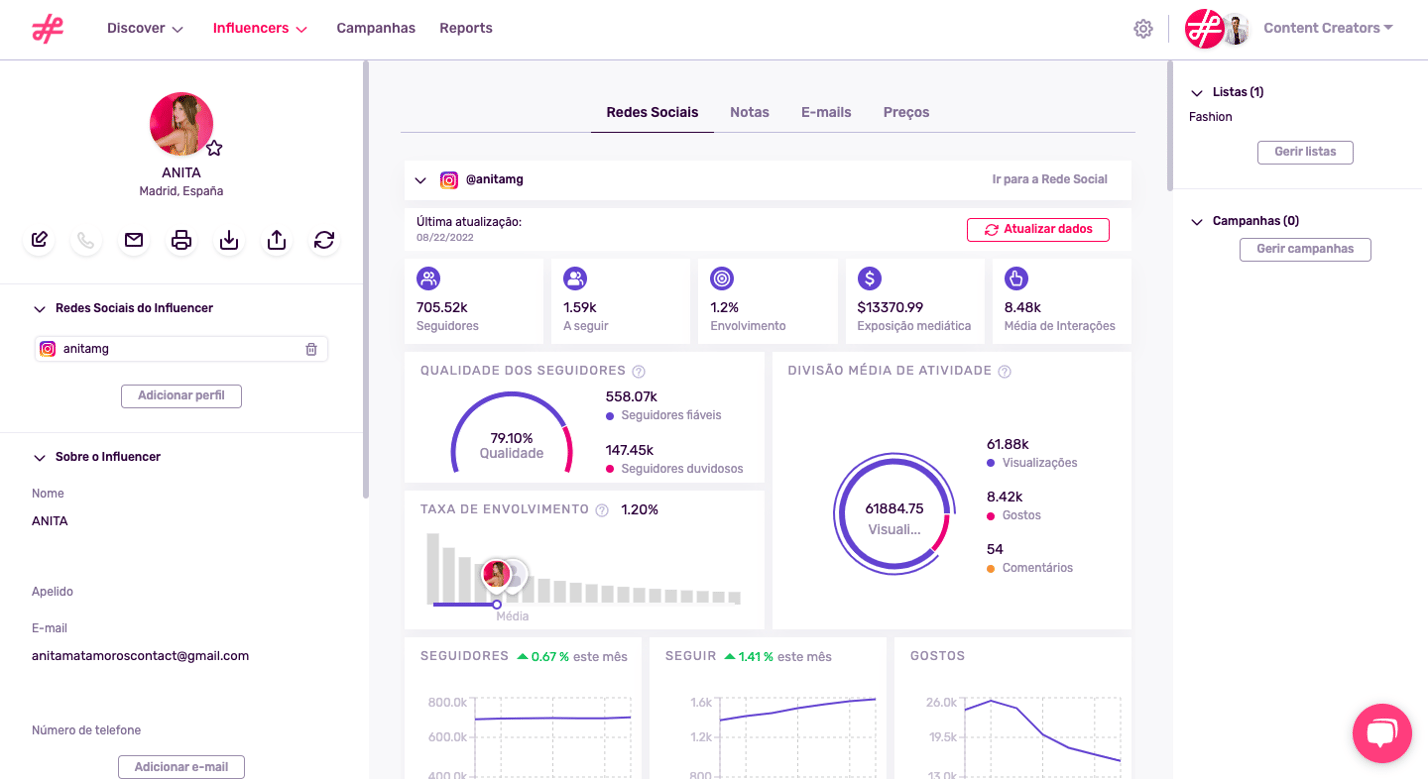Collapse Redes Sociais do Influencer section
This screenshot has height=779, width=1428.
40,309
